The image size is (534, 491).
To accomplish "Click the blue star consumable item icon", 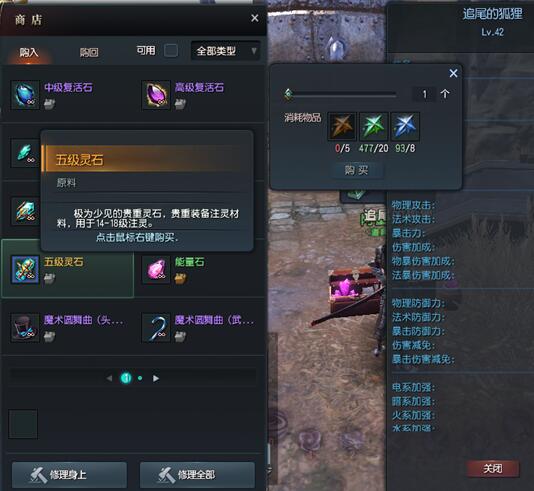I will point(405,126).
